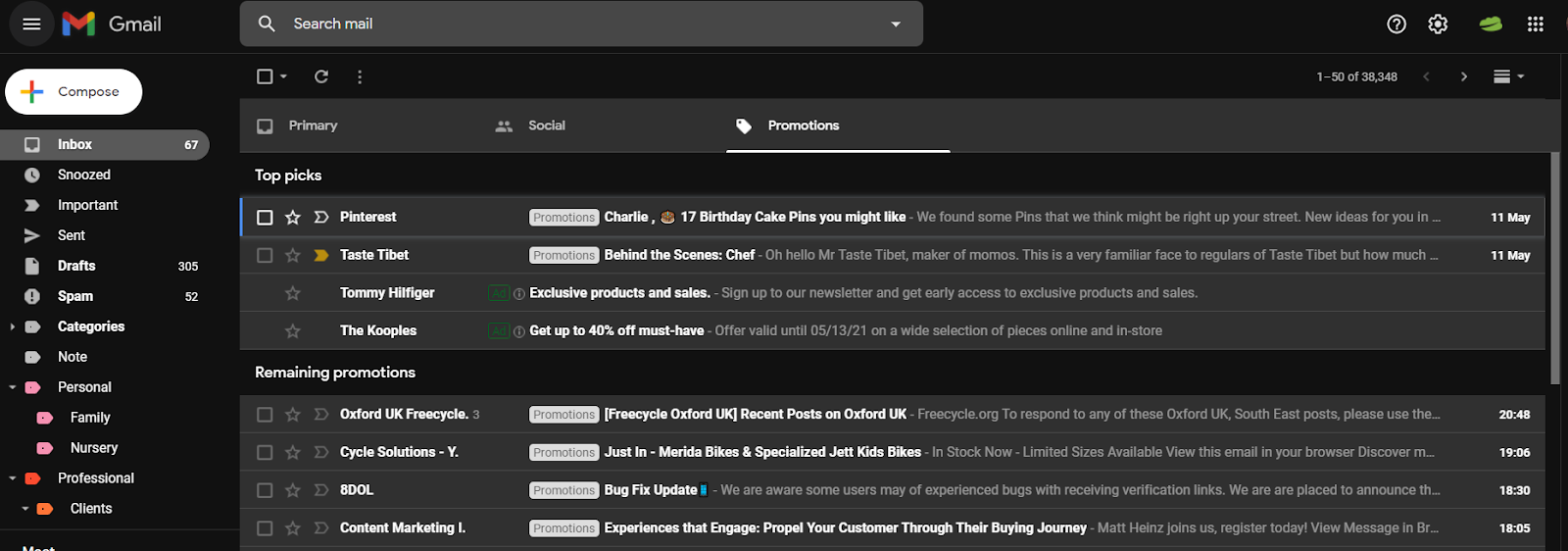Open the Google apps grid
This screenshot has width=1568, height=551.
[1536, 25]
